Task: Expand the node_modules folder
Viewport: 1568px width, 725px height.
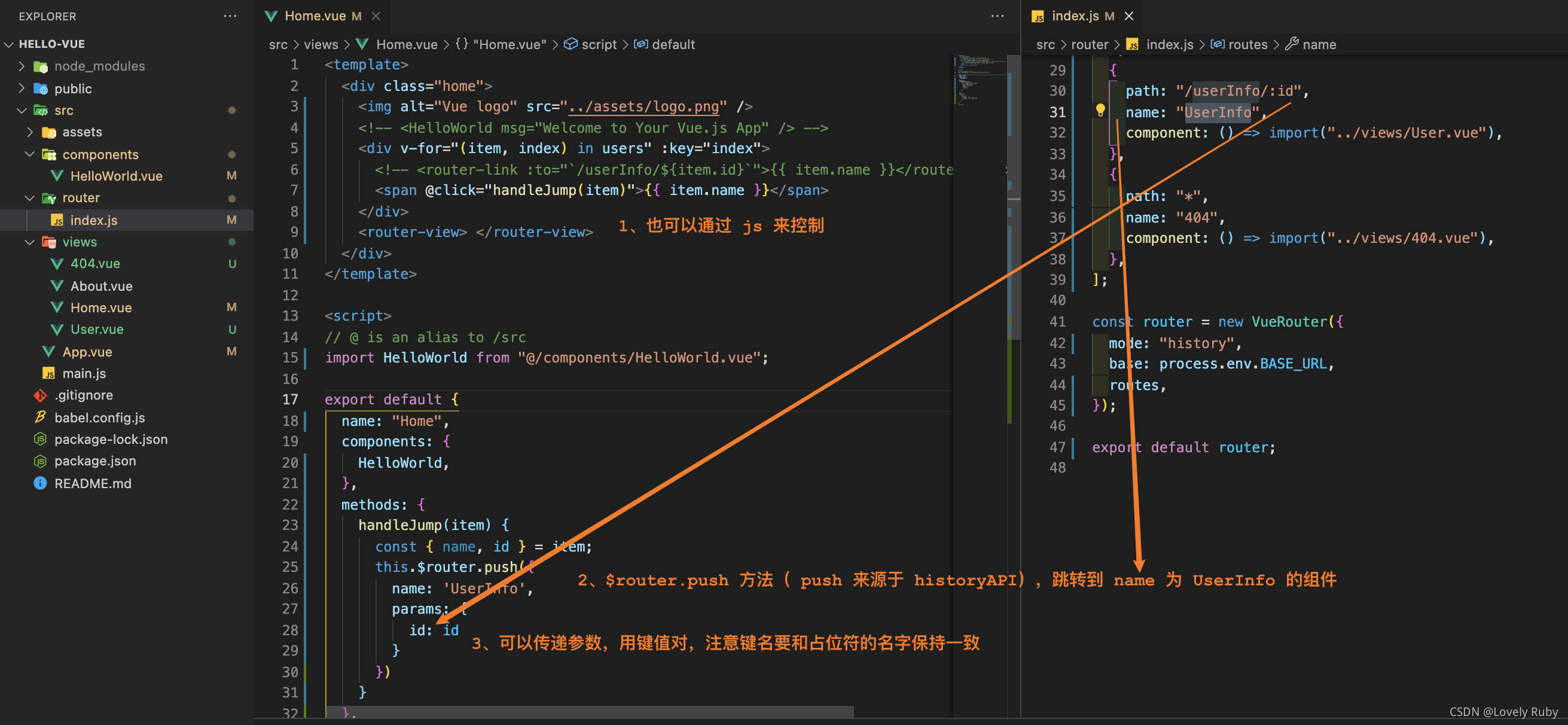Action: point(22,66)
